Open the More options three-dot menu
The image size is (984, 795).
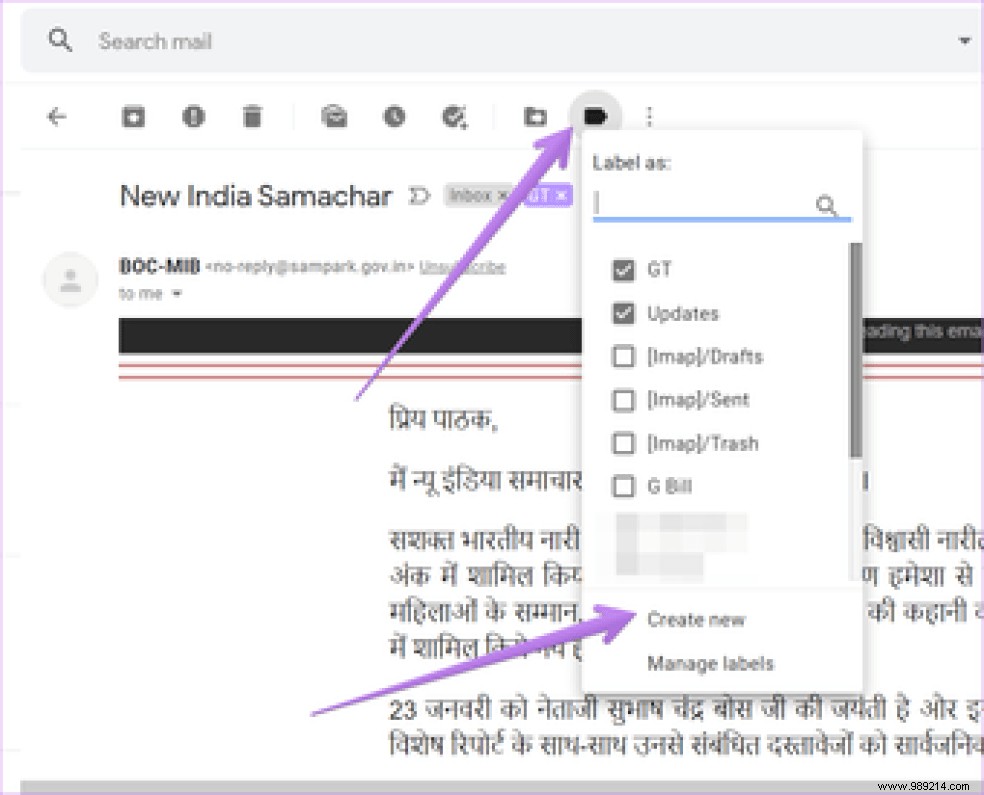(649, 116)
